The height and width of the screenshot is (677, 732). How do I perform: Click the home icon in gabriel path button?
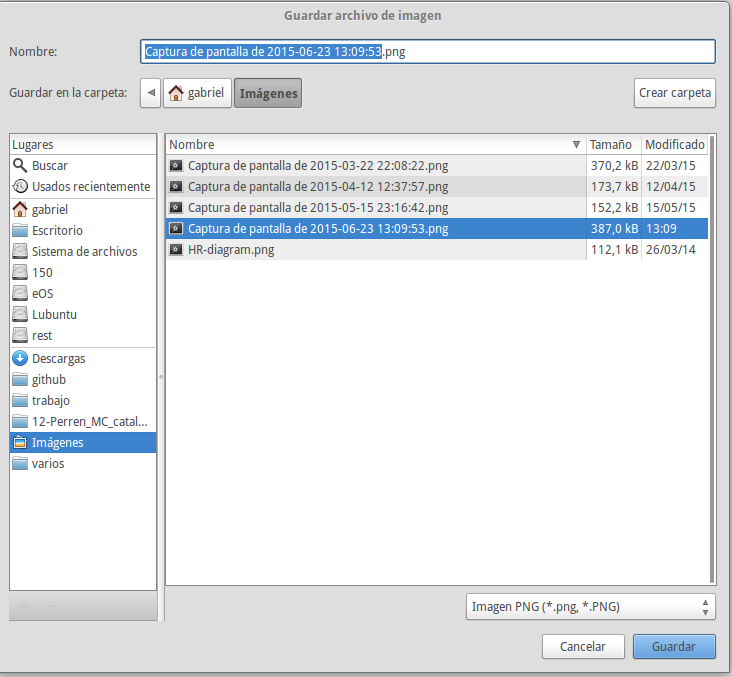[x=176, y=93]
